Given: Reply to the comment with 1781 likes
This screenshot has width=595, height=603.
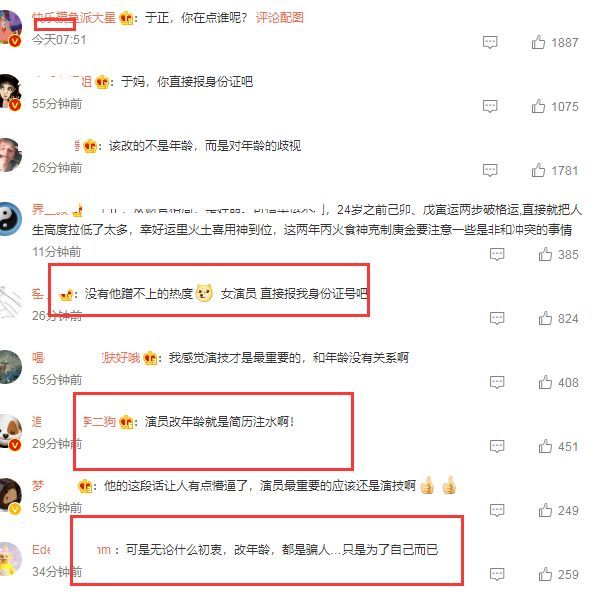Looking at the screenshot, I should (x=490, y=170).
